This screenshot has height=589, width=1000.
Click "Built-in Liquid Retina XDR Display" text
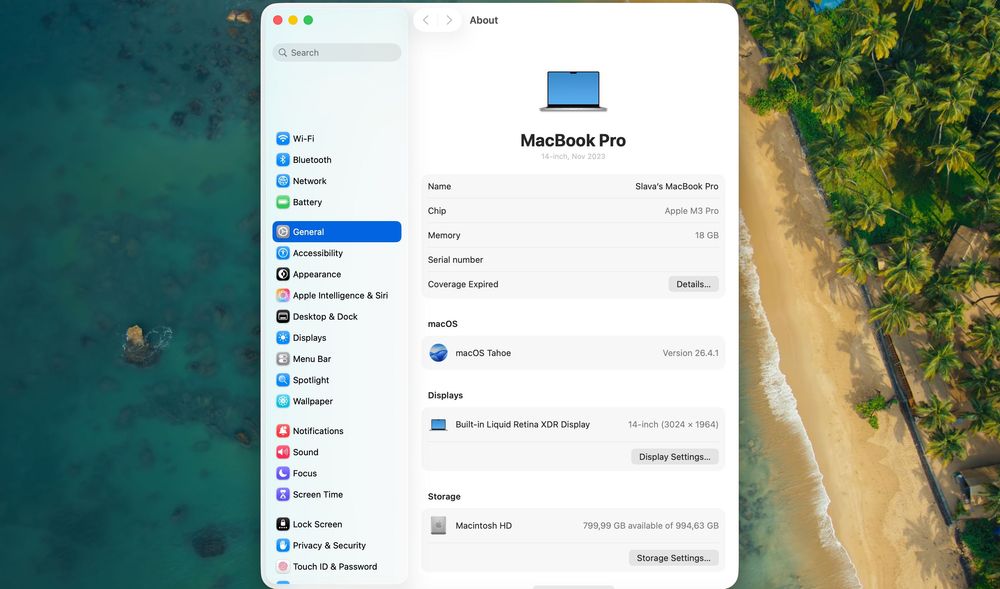point(522,425)
